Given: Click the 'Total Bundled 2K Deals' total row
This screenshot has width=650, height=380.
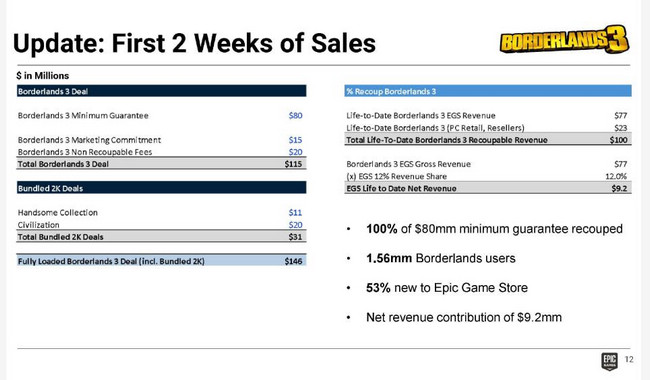Looking at the screenshot, I should coord(162,237).
